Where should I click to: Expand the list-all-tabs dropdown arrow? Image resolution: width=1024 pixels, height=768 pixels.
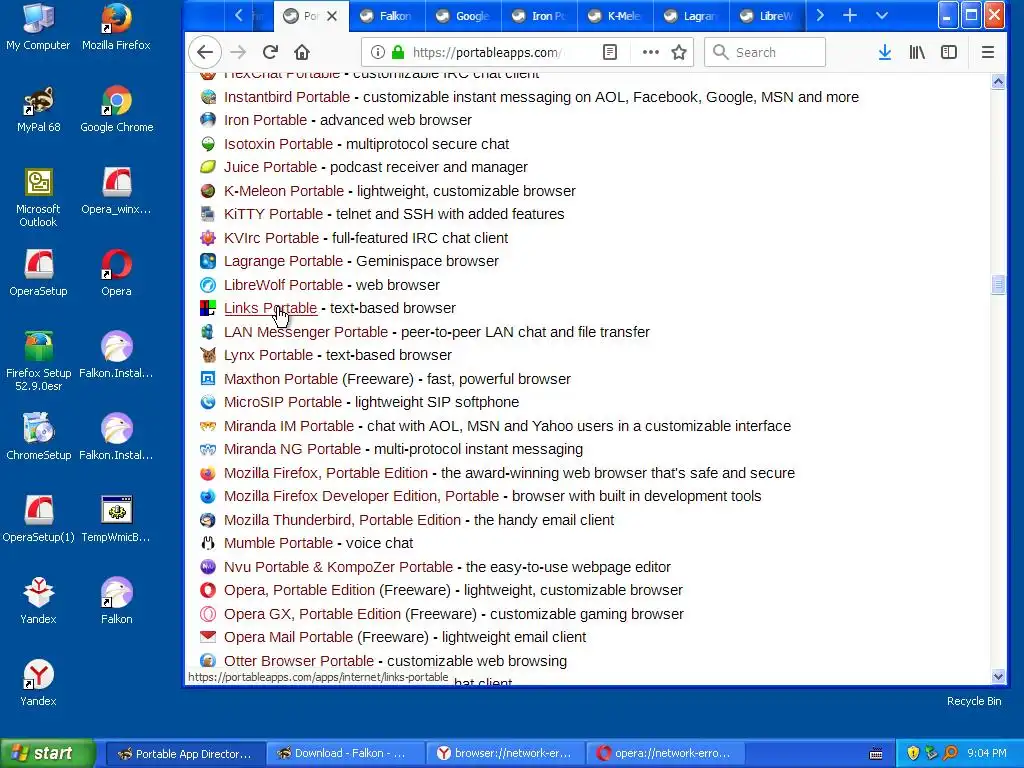[x=882, y=16]
